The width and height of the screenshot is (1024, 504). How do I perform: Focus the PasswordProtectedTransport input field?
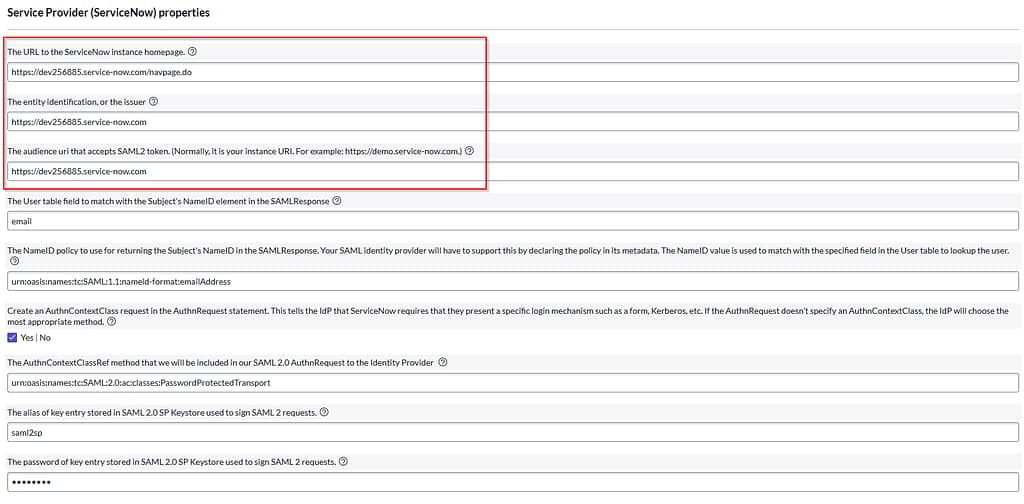coord(513,383)
